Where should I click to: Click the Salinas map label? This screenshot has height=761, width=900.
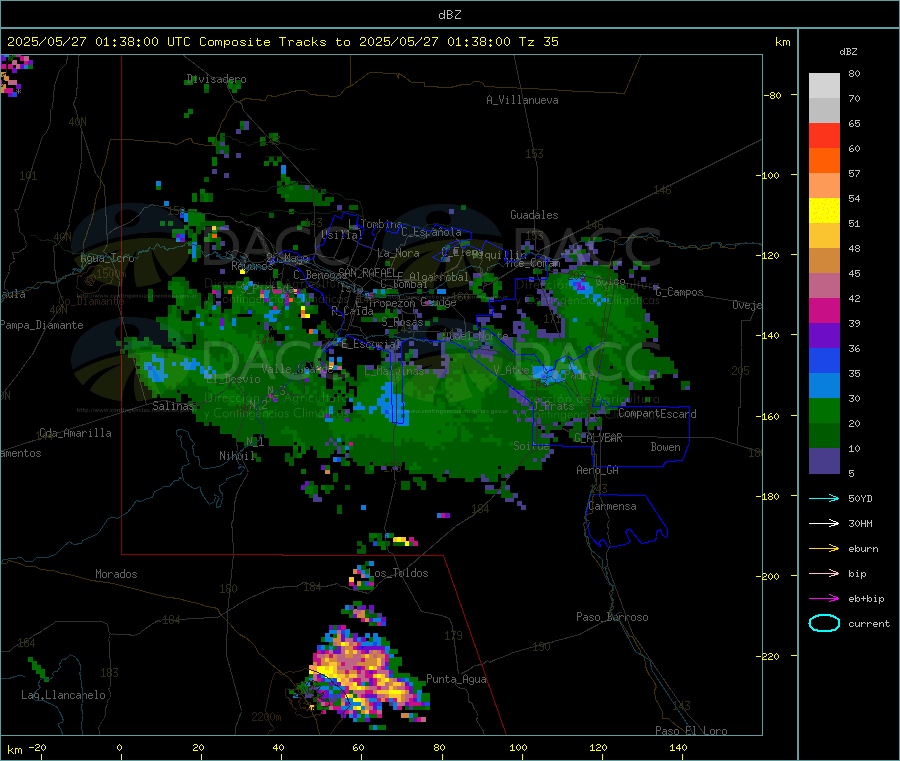(173, 406)
